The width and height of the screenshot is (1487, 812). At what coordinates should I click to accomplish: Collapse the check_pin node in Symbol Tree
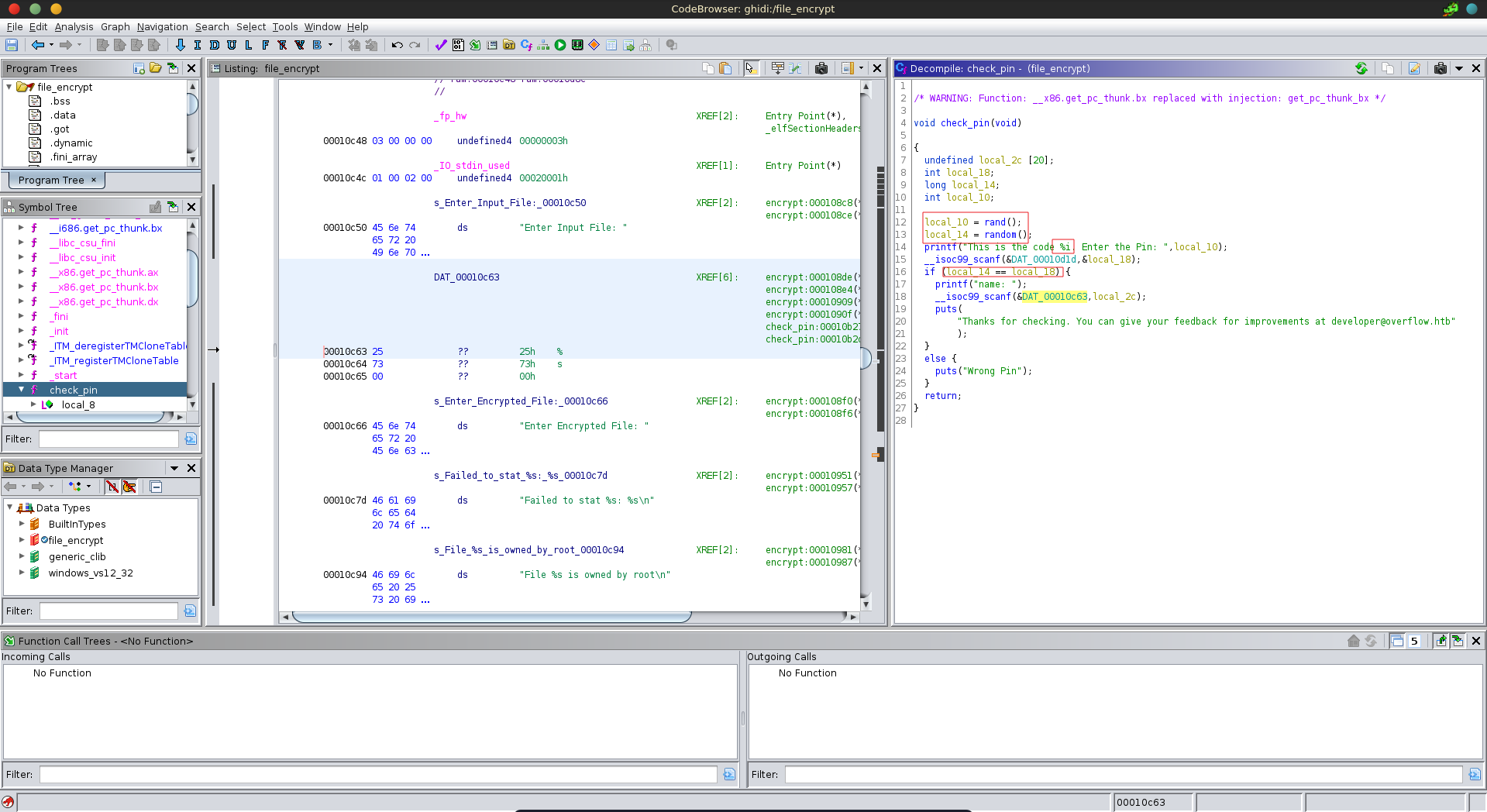tap(22, 390)
